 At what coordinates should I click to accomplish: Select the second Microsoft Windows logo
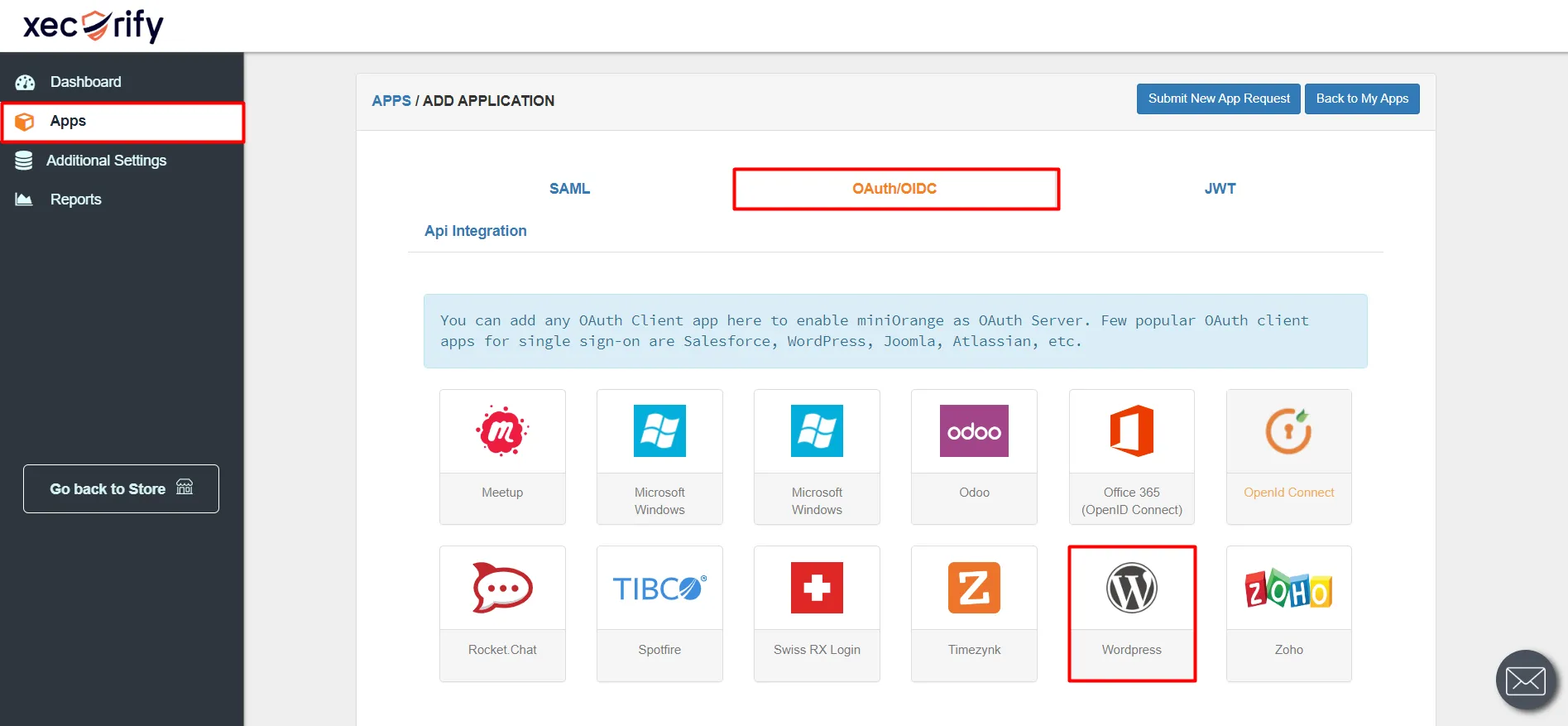tap(817, 430)
